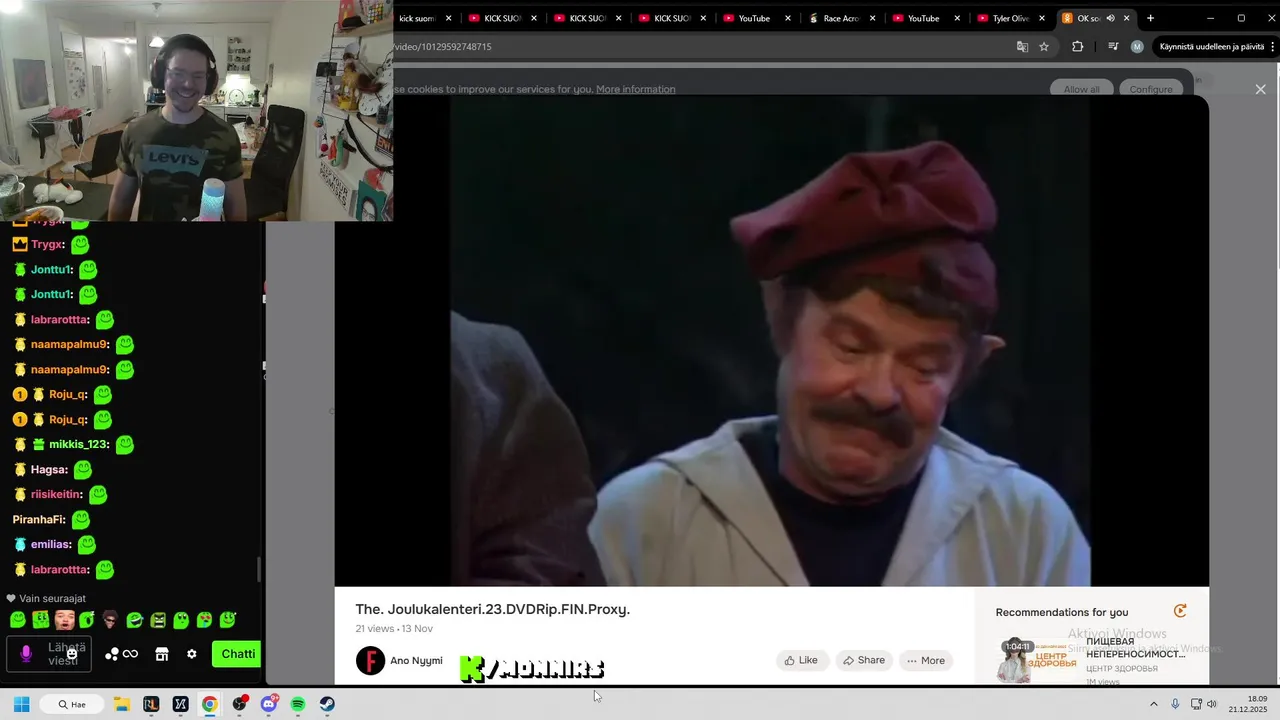Click PiranhaFi username in chat
The height and width of the screenshot is (720, 1280).
[x=38, y=519]
